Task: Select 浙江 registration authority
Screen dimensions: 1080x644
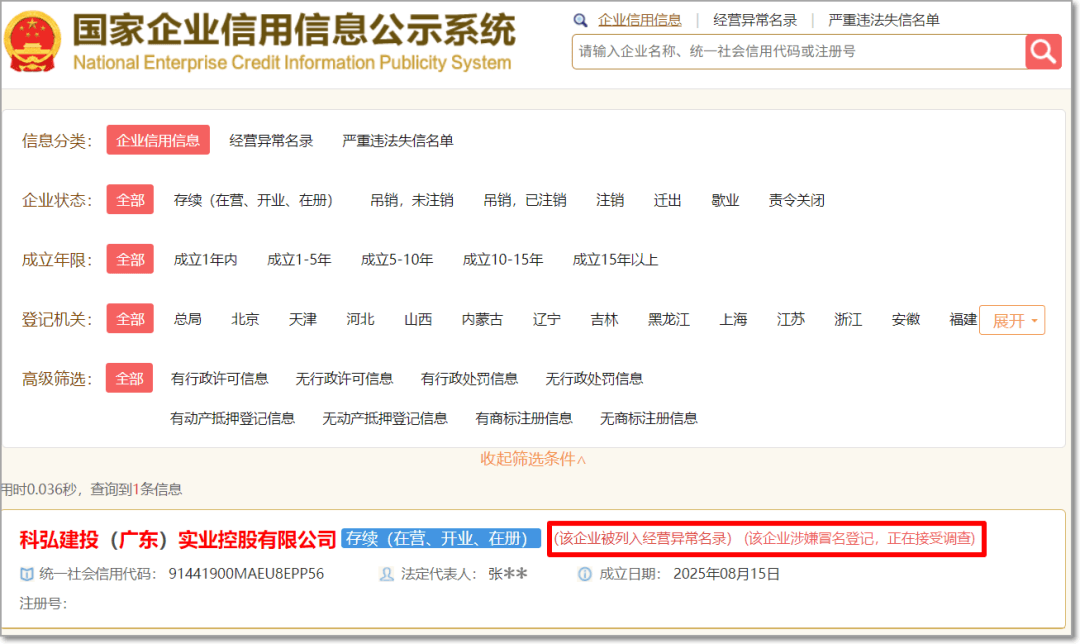Action: click(848, 320)
